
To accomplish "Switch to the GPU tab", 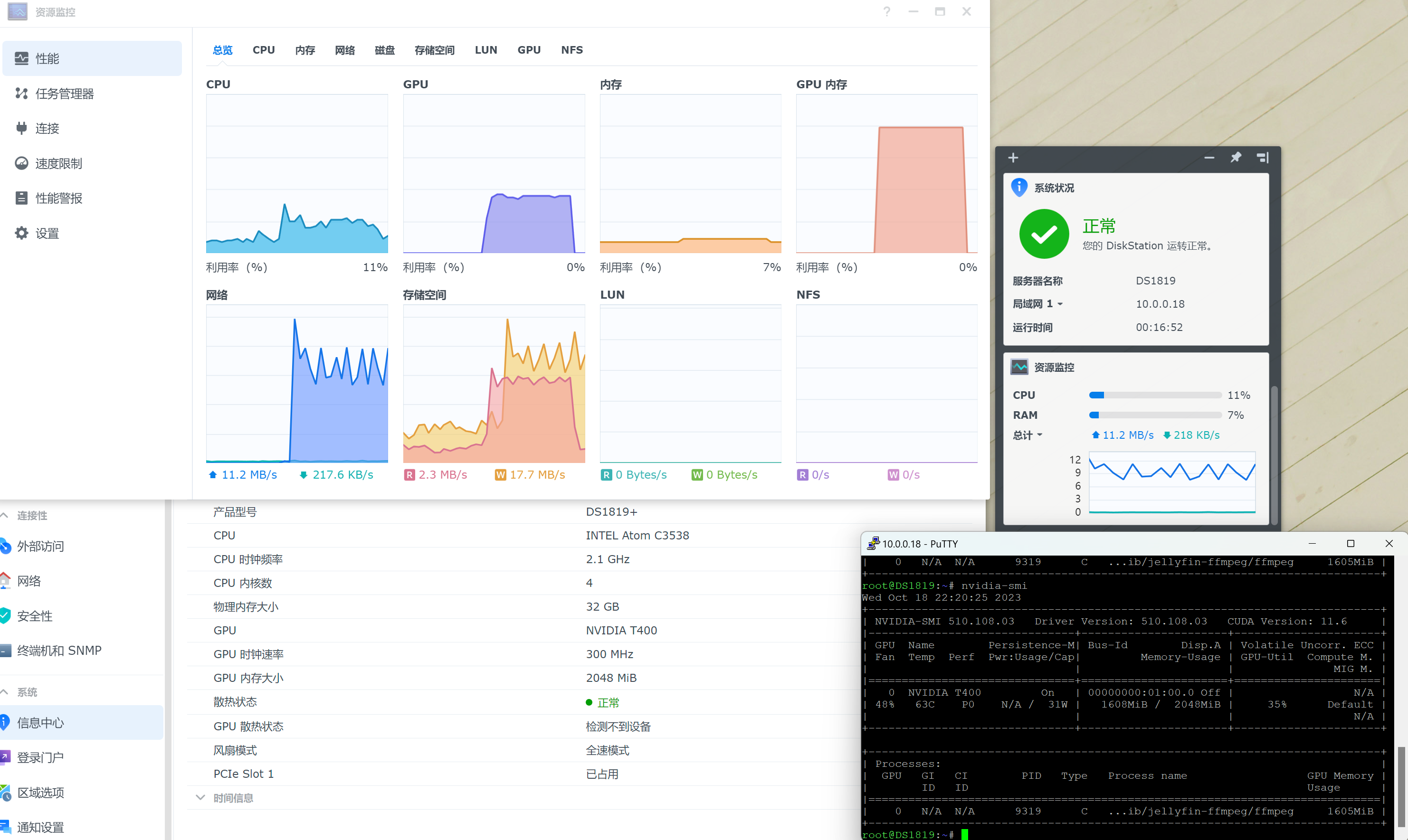I will coord(529,50).
